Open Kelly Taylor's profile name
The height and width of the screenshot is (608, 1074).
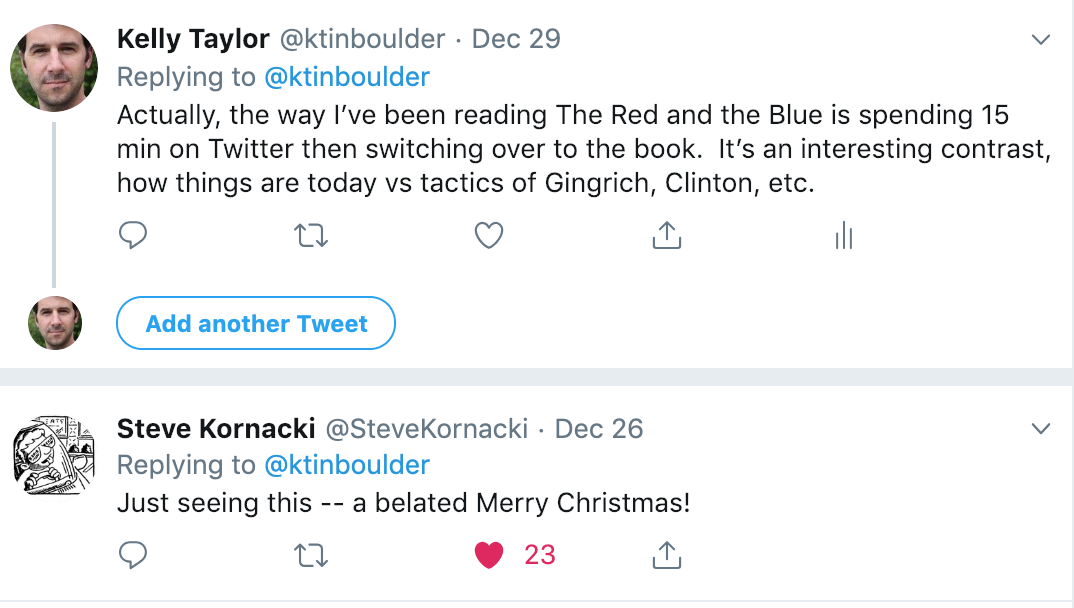click(x=193, y=39)
